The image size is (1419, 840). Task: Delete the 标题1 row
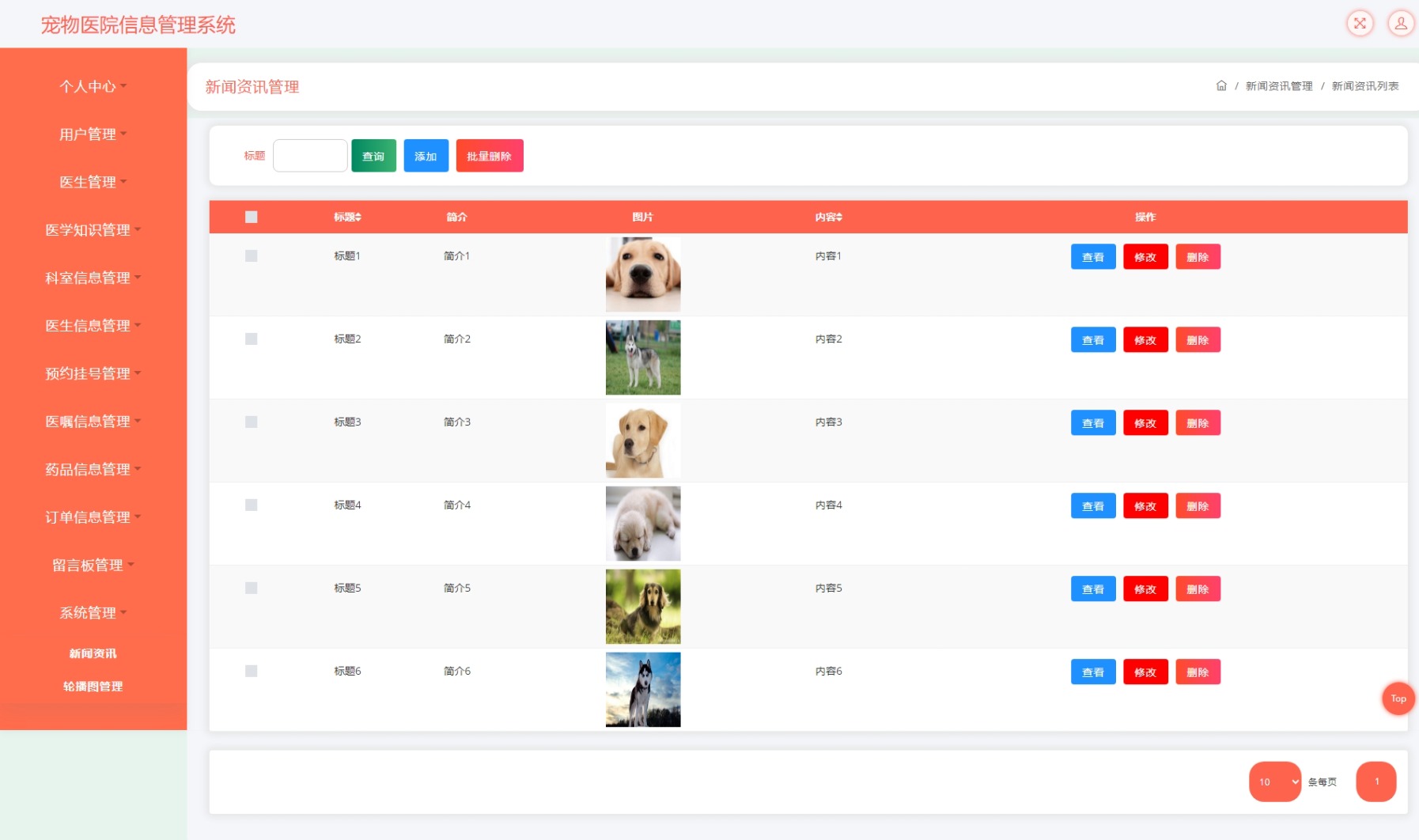click(x=1198, y=257)
